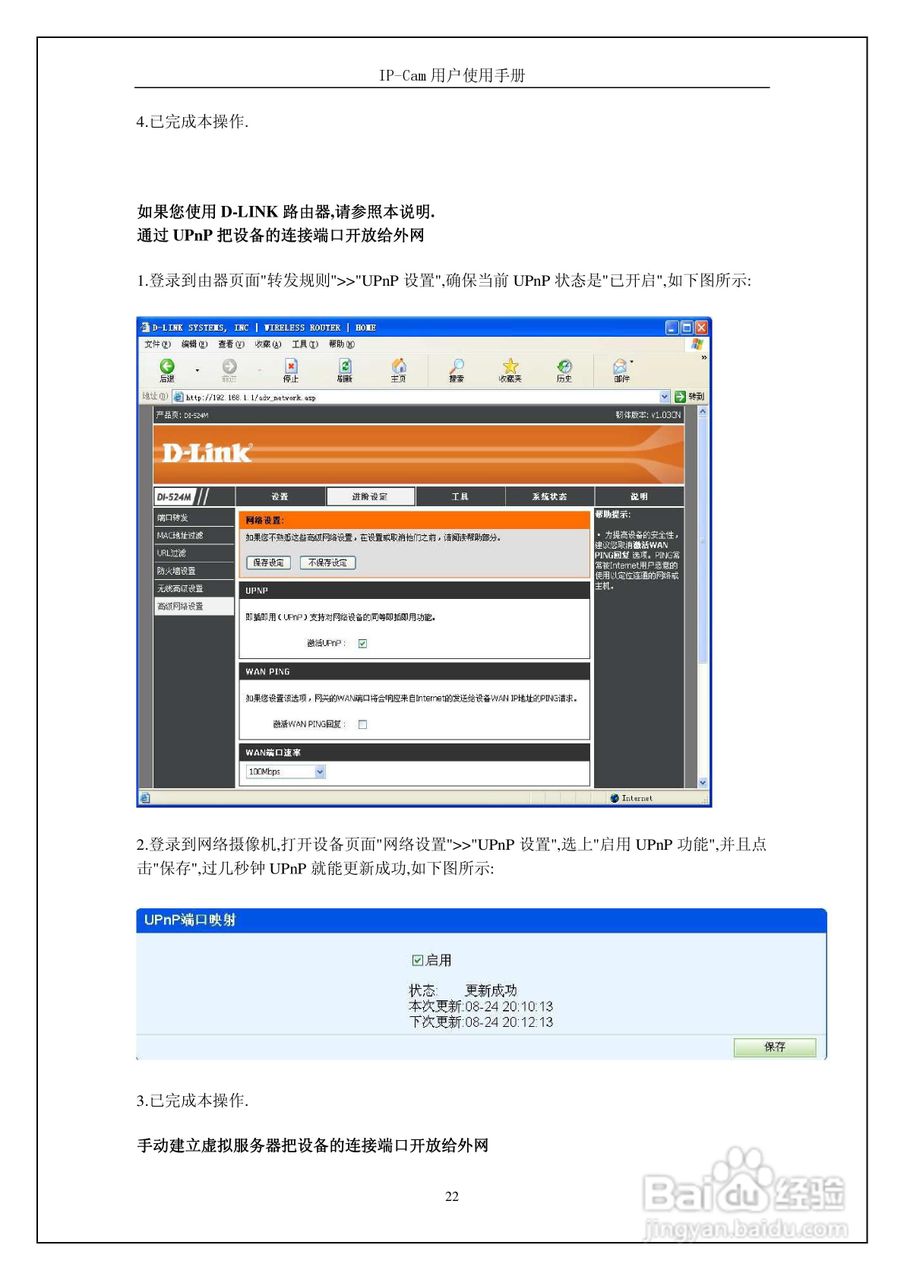Open the 主页 (Home) page icon
This screenshot has height=1280, width=904.
click(399, 366)
